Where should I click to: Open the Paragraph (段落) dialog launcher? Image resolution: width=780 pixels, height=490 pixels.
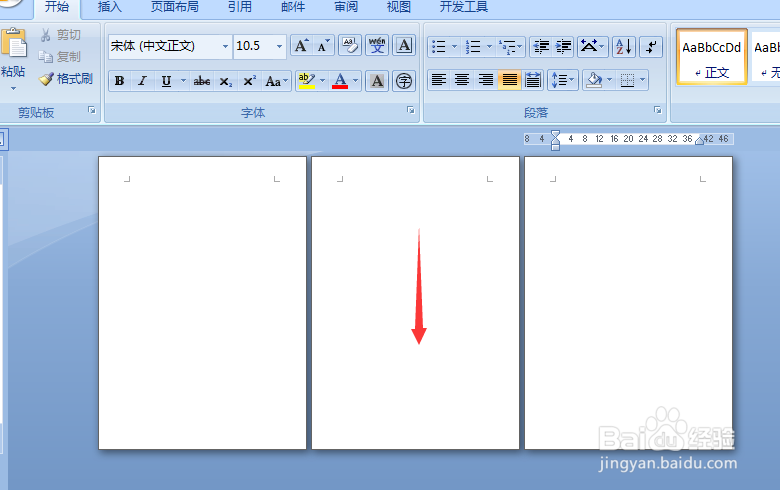coord(657,110)
